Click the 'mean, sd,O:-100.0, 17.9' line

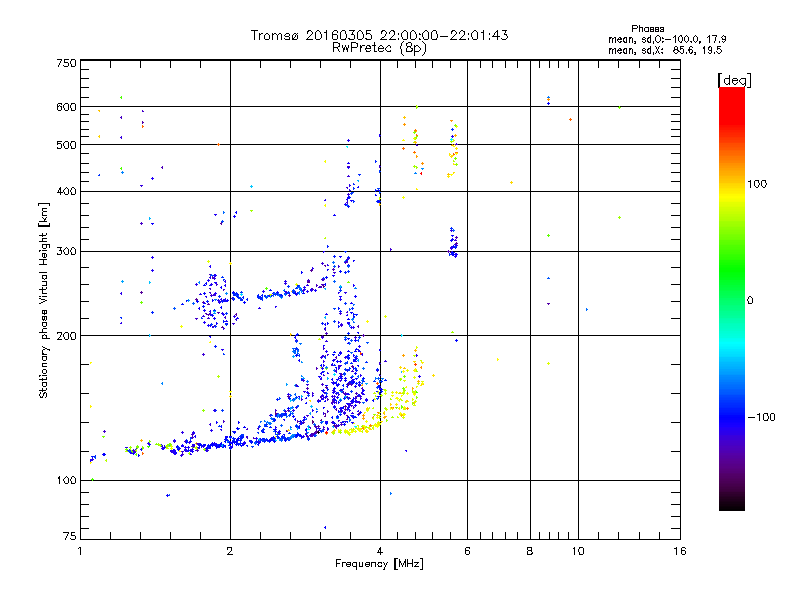(x=667, y=39)
